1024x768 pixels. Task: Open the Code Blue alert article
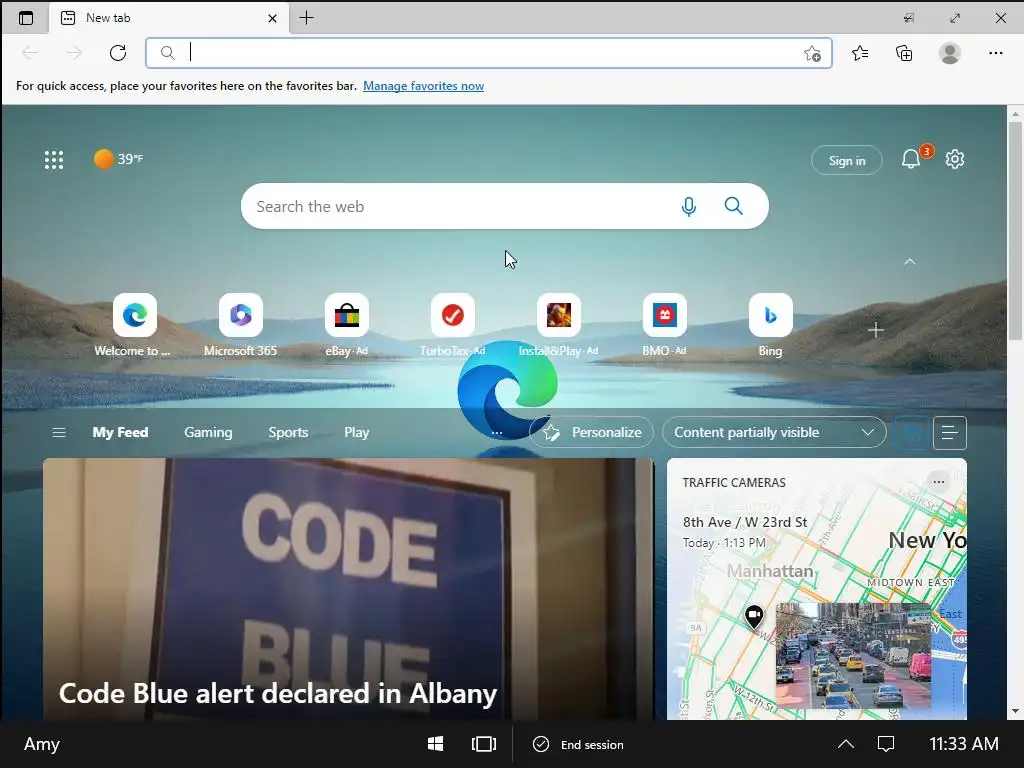(348, 589)
